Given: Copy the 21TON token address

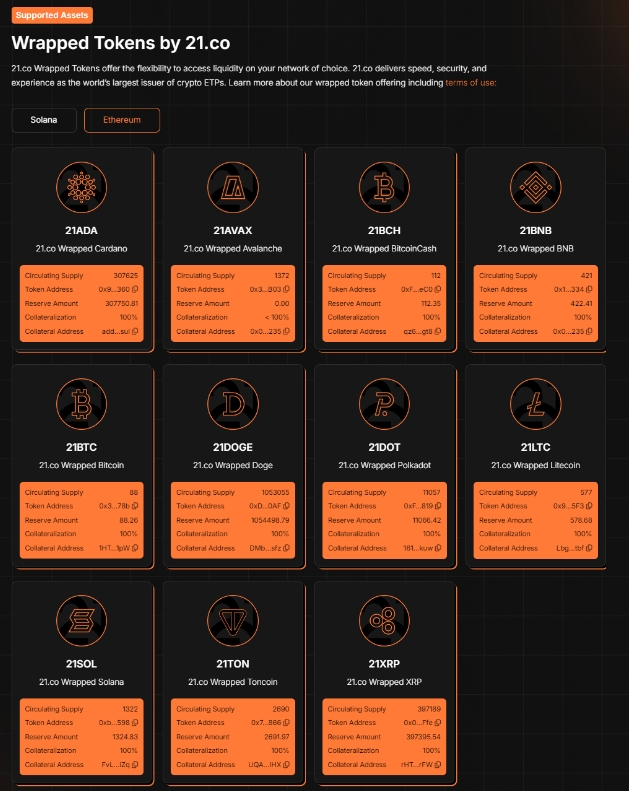Looking at the screenshot, I should 287,723.
